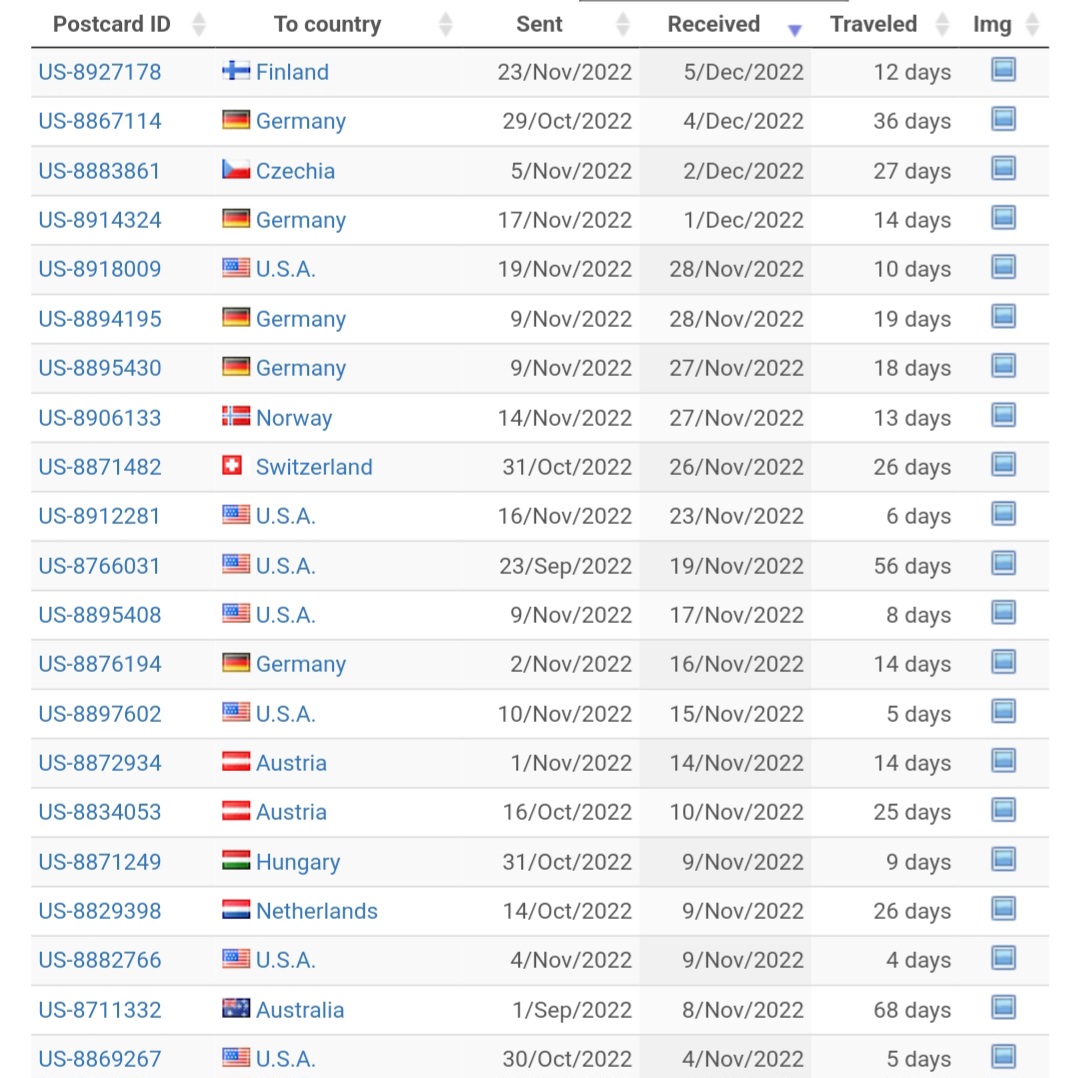
Task: View image of postcard US-8883861
Action: [x=1003, y=168]
